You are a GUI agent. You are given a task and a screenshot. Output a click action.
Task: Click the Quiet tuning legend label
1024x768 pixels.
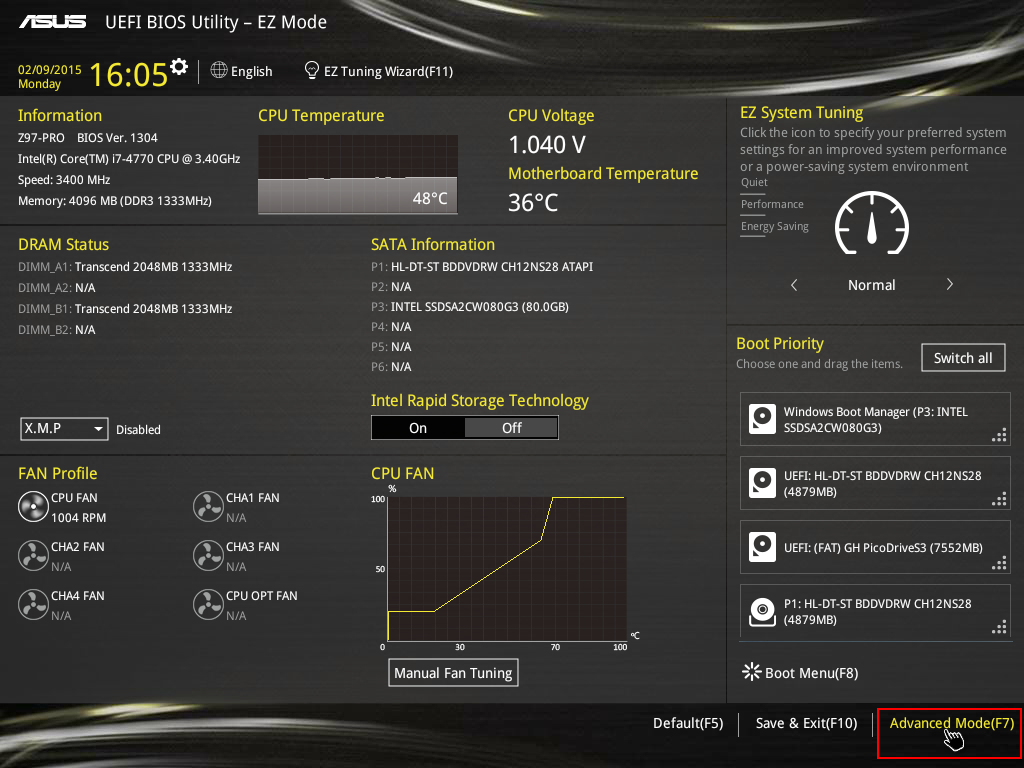(754, 182)
